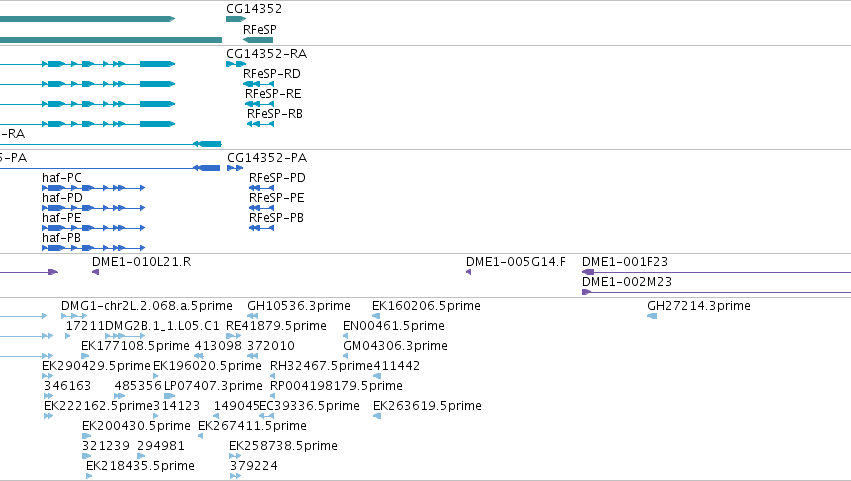Select the RFeSP-RD transcript
The width and height of the screenshot is (851, 481).
point(258,84)
